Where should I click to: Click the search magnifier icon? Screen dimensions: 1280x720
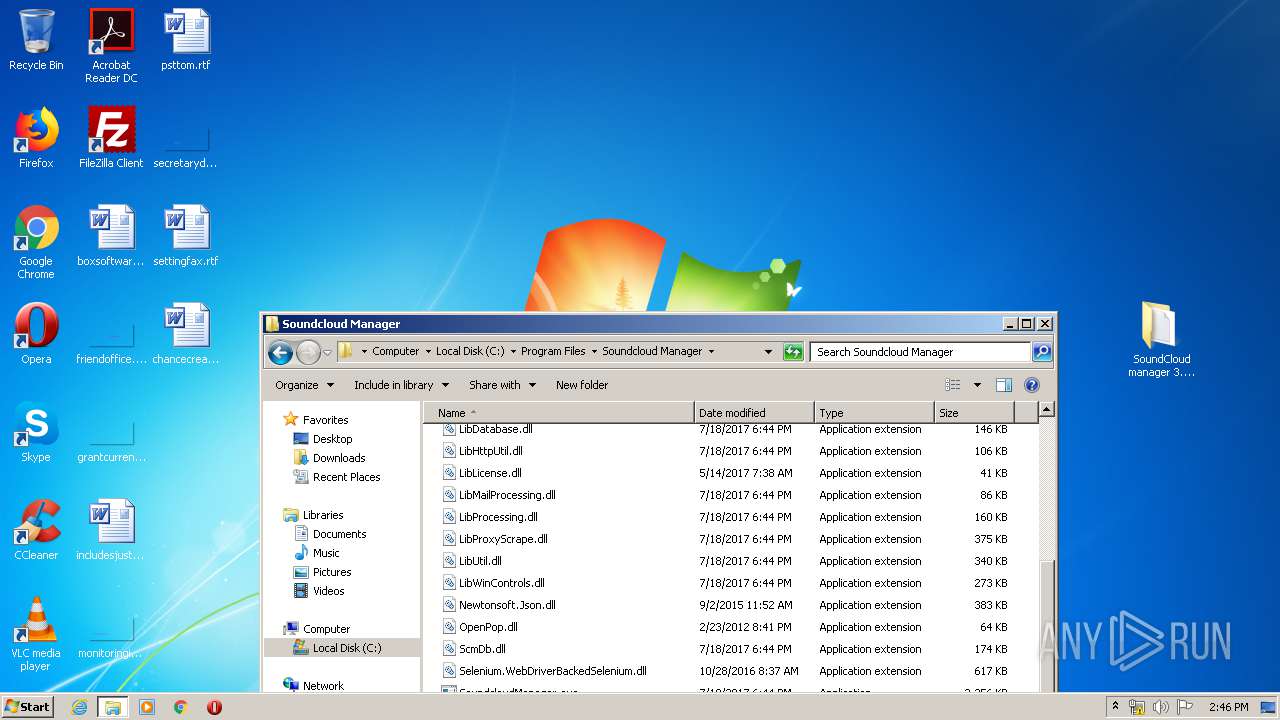pyautogui.click(x=1041, y=352)
